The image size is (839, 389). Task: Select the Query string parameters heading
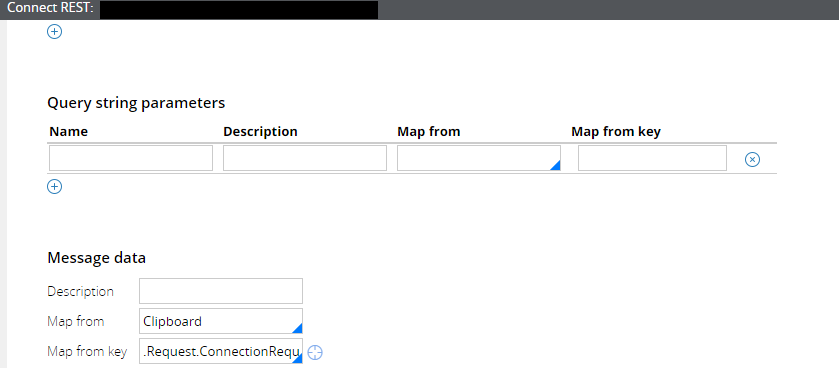coord(136,103)
